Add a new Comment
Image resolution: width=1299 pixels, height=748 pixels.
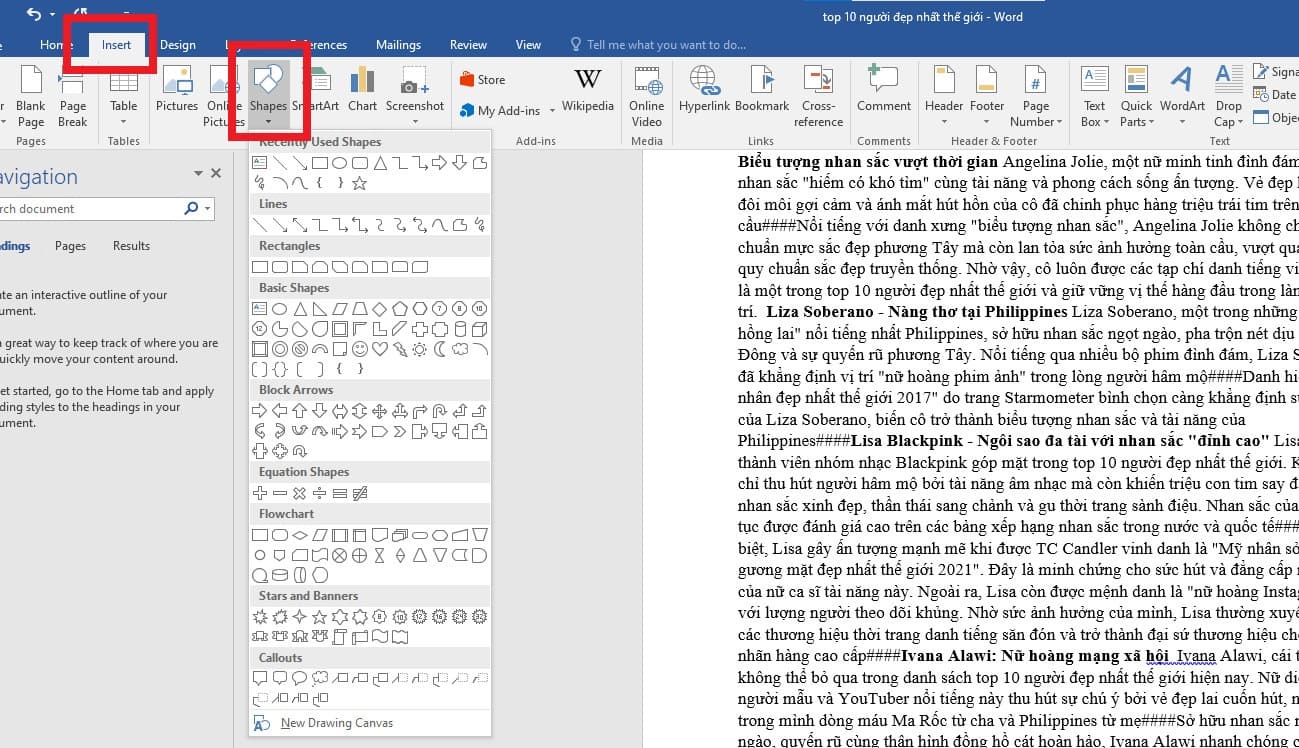coord(884,90)
